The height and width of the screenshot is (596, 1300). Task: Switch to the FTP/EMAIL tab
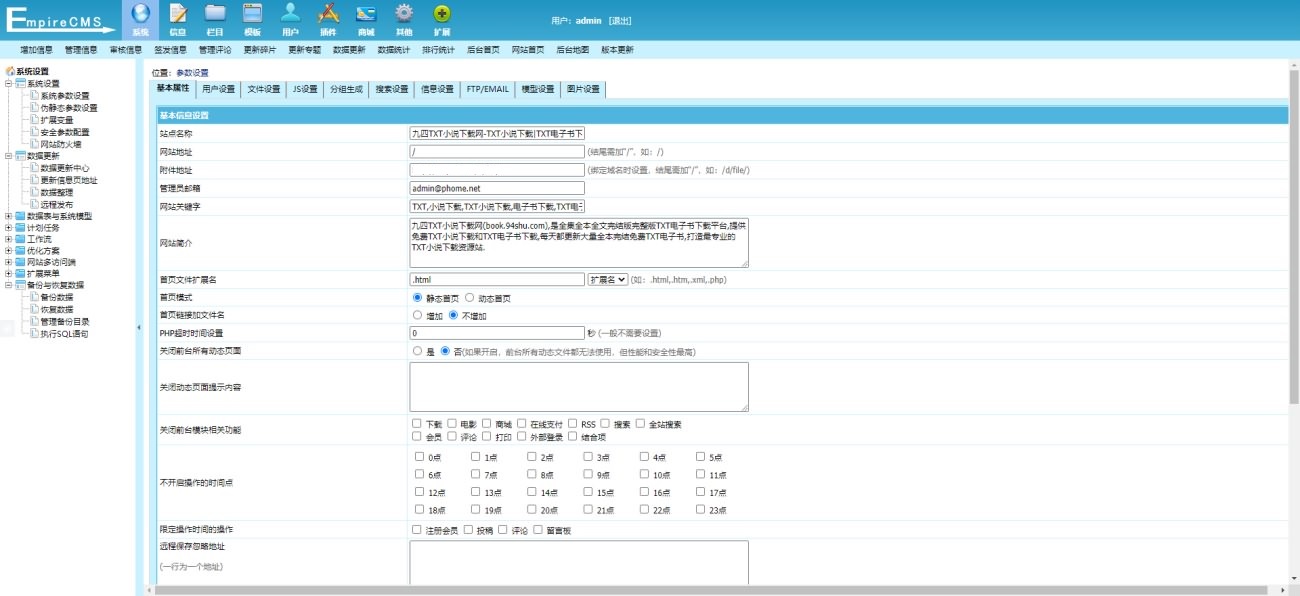point(488,89)
